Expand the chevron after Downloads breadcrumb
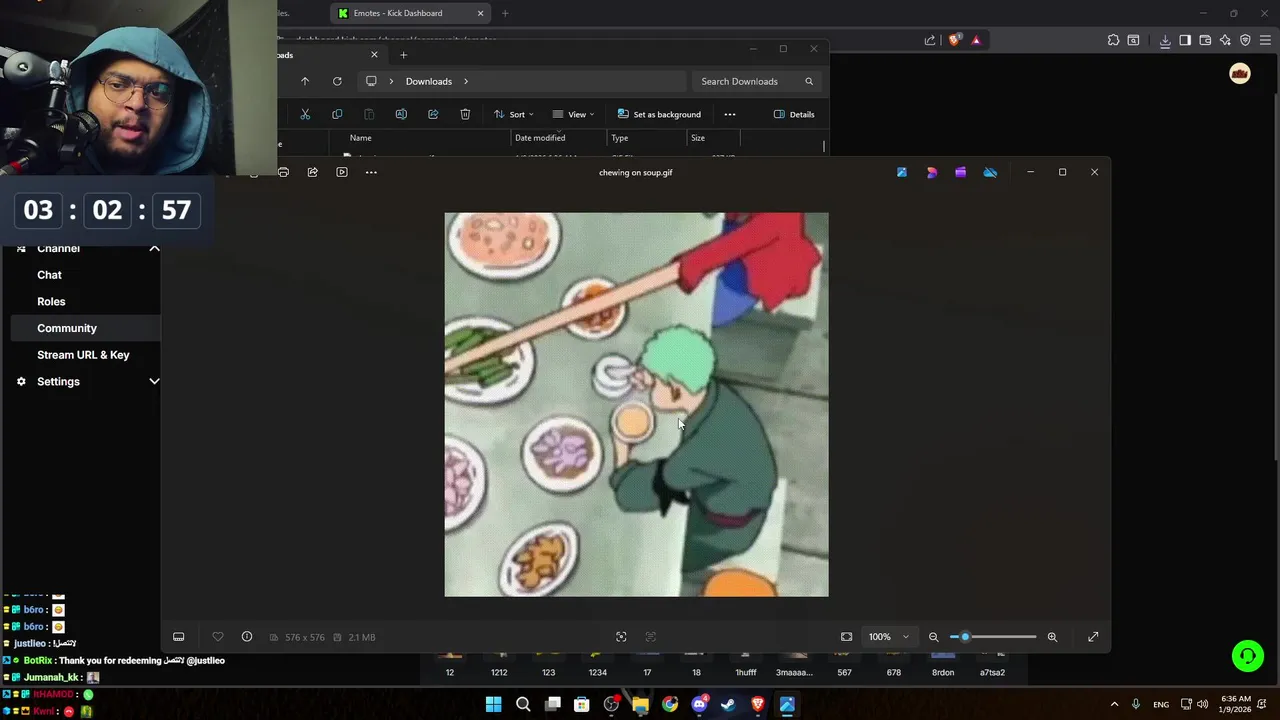The width and height of the screenshot is (1280, 720). (x=466, y=81)
